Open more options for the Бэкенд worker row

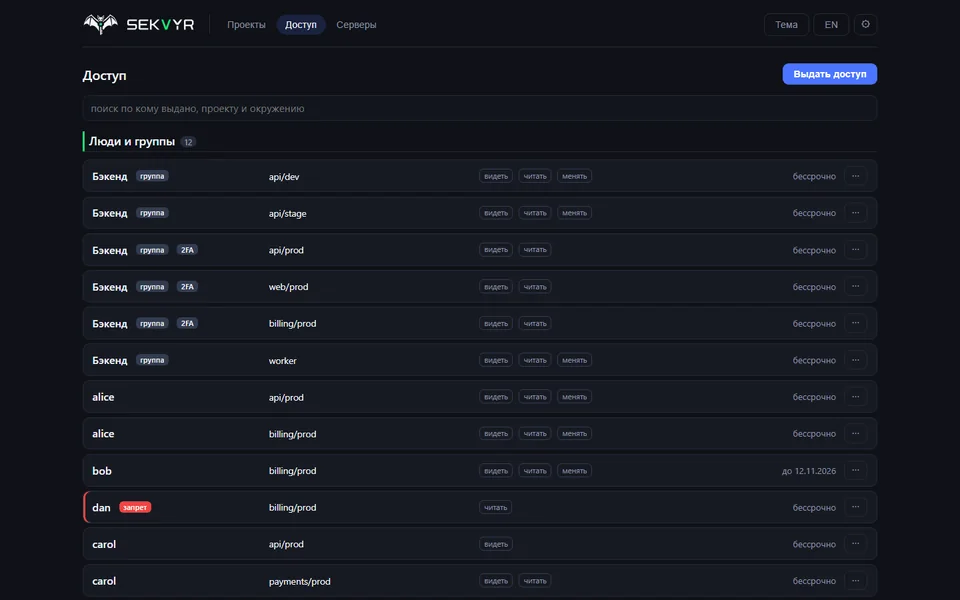(855, 360)
